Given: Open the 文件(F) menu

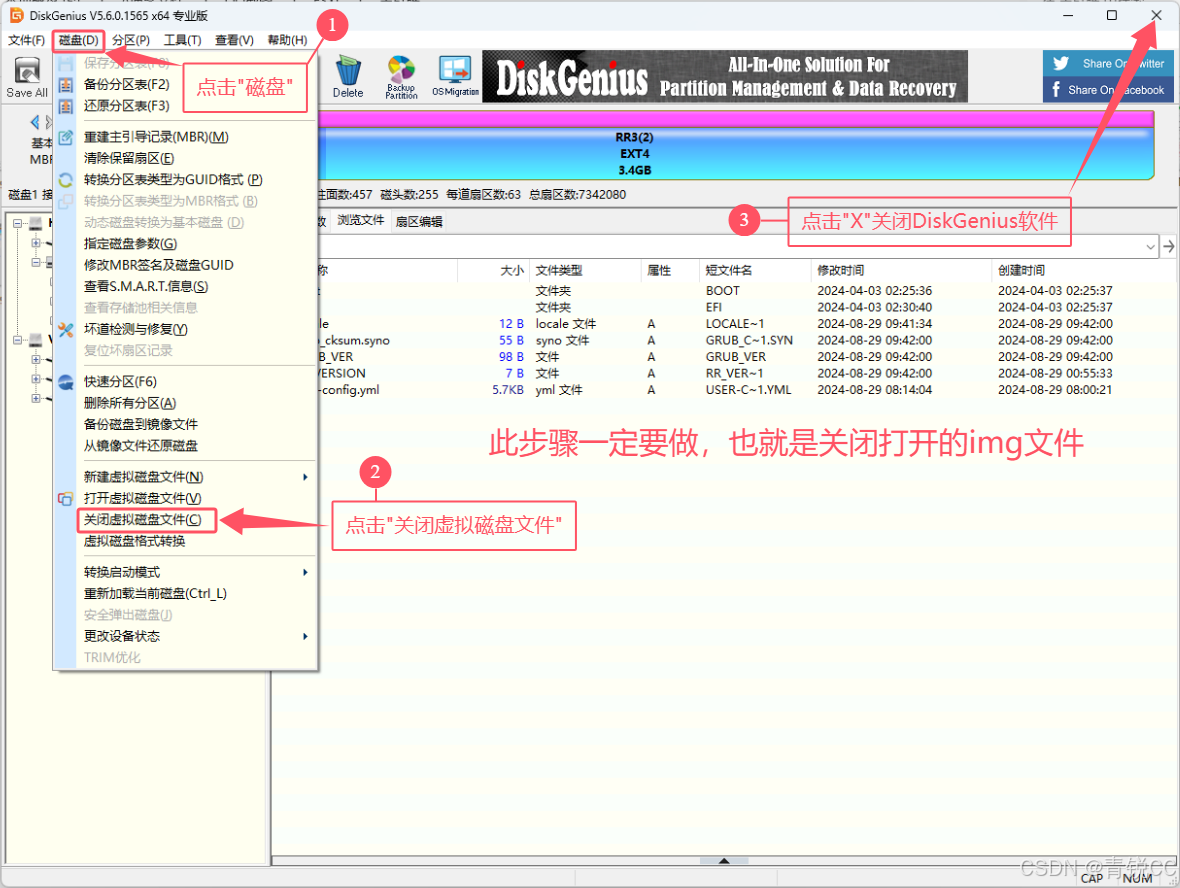Looking at the screenshot, I should pos(26,40).
